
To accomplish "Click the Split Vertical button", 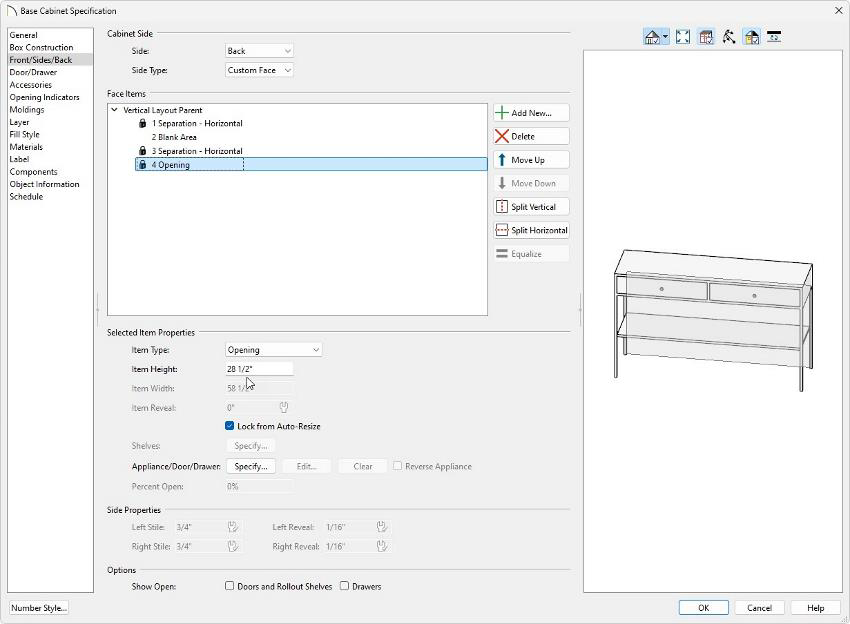I will pyautogui.click(x=531, y=207).
